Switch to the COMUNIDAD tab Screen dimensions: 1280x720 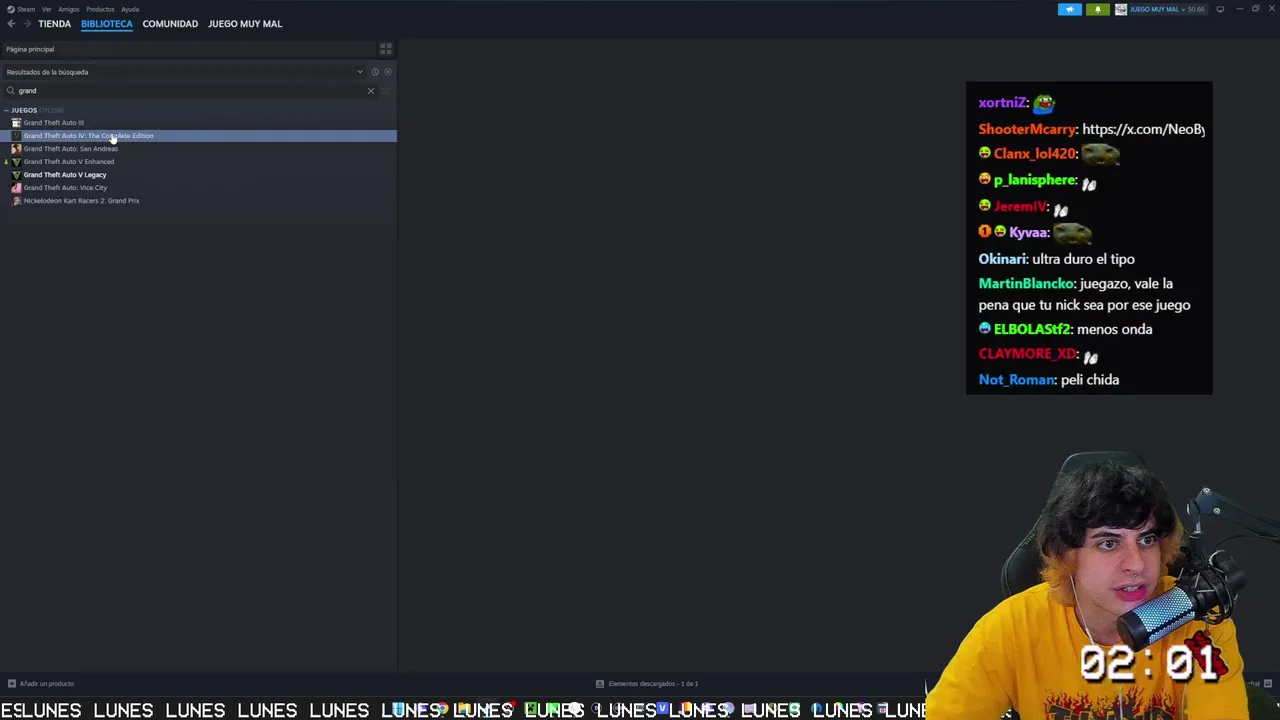(x=170, y=24)
